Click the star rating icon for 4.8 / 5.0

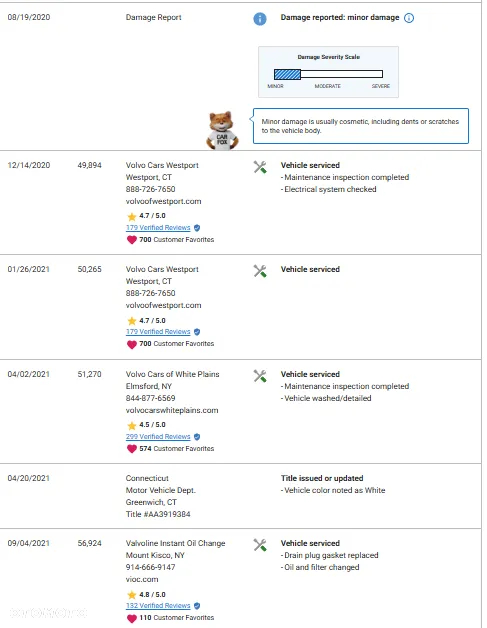click(132, 595)
